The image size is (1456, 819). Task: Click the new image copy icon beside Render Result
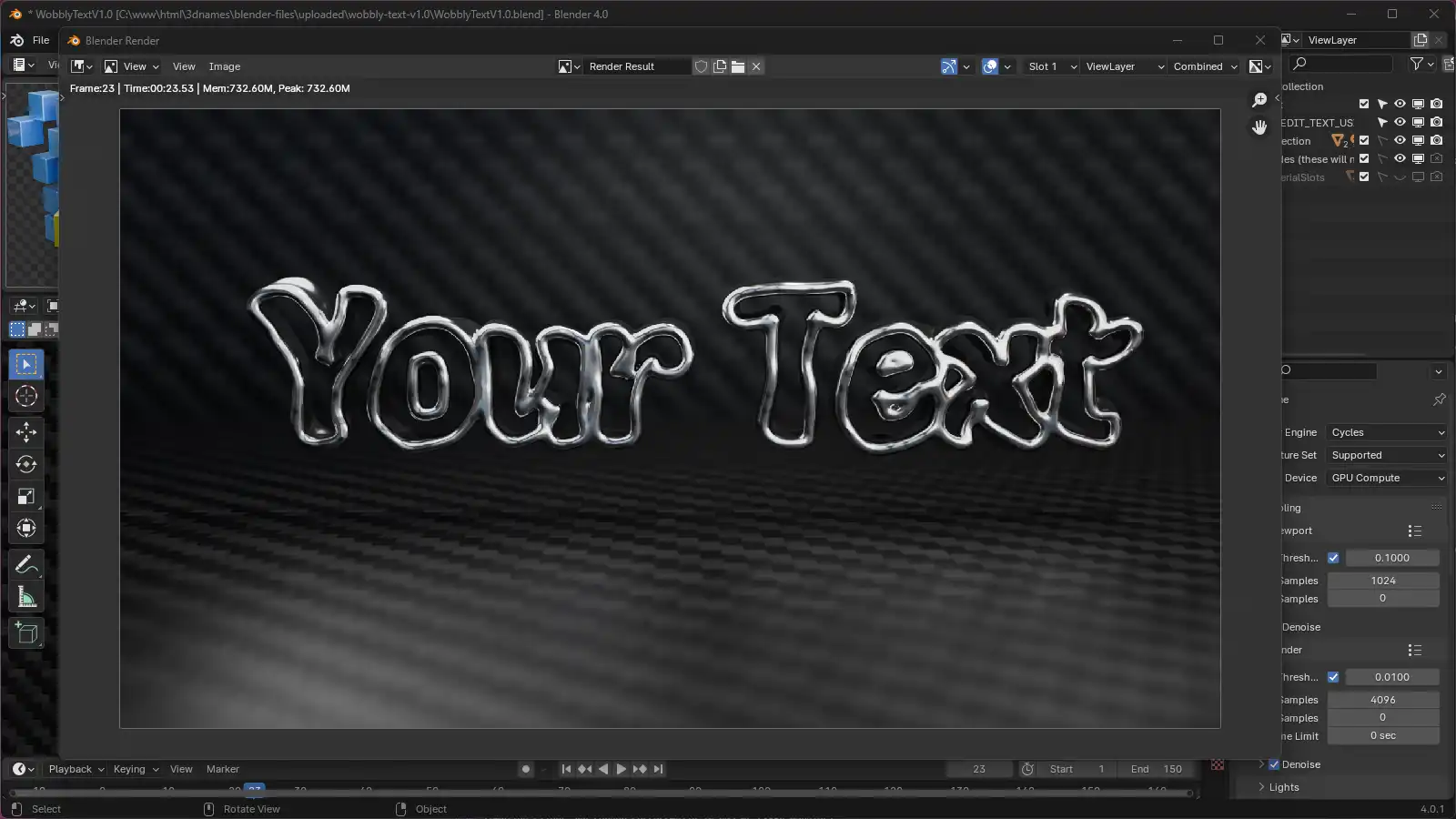click(x=720, y=66)
